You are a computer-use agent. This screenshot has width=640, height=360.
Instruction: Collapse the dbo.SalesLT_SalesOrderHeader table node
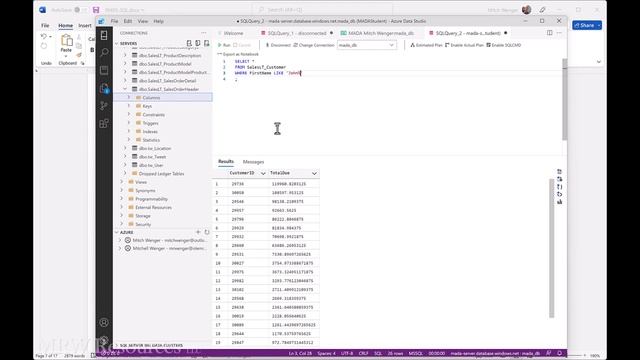(x=125, y=89)
